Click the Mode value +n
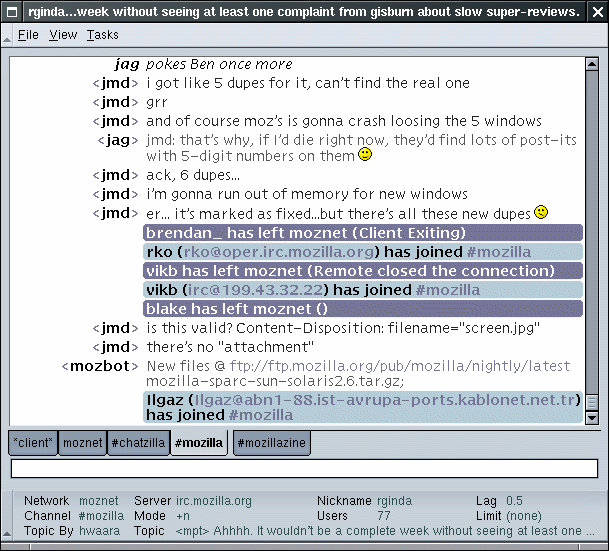The width and height of the screenshot is (609, 551). pyautogui.click(x=183, y=516)
